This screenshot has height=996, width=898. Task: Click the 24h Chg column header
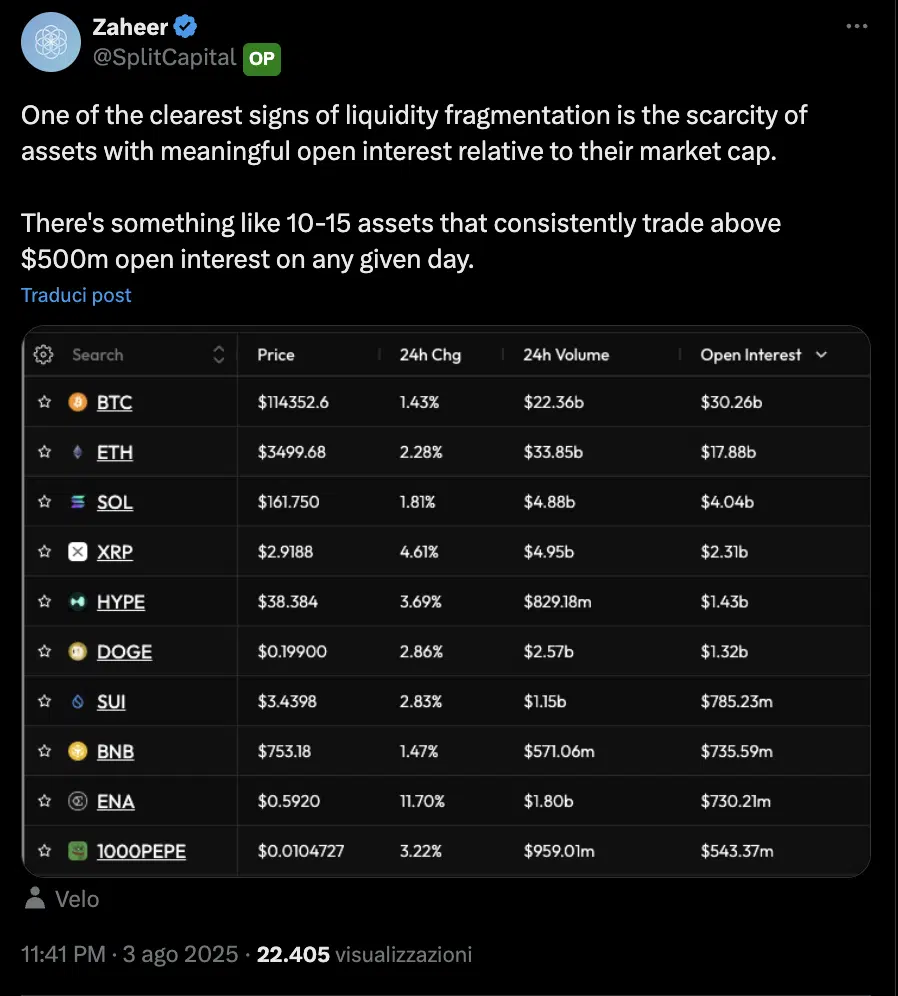click(430, 355)
